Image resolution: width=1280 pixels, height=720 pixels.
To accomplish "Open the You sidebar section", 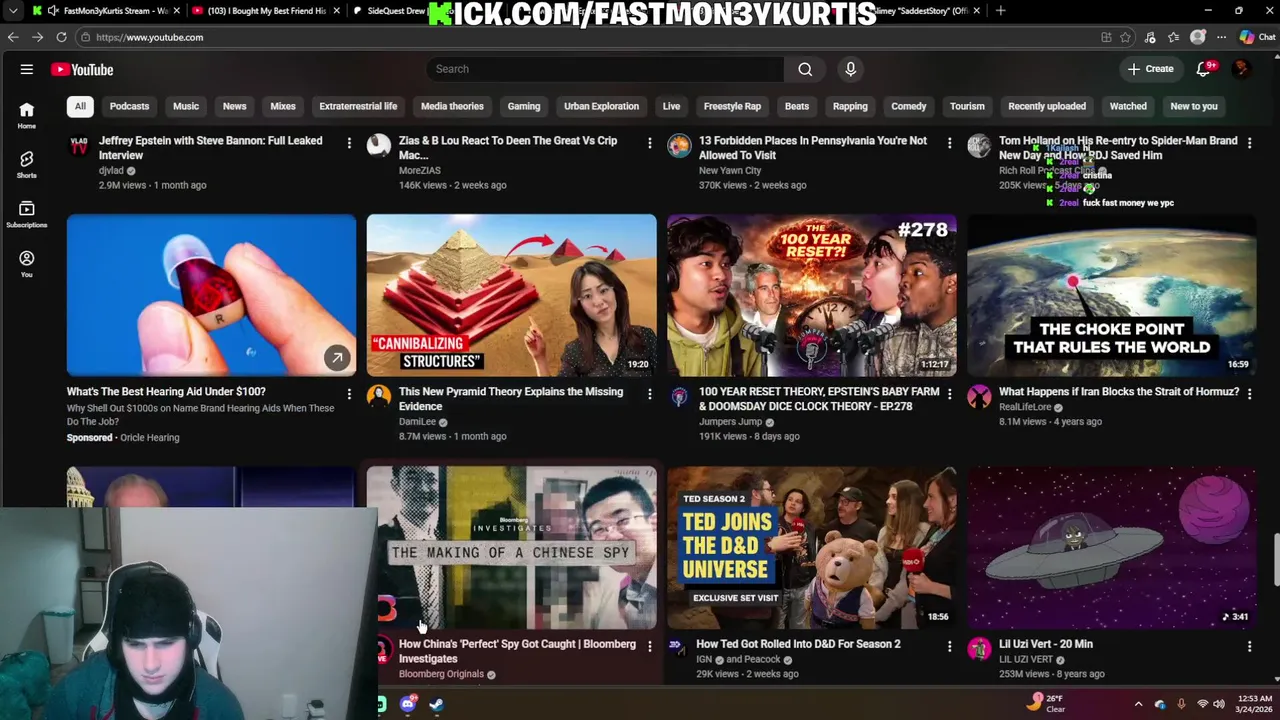I will click(27, 264).
